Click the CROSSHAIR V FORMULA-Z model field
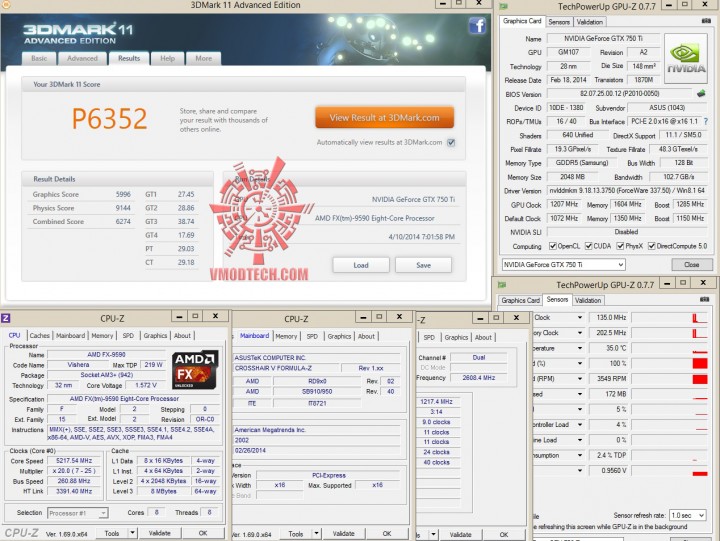The image size is (720, 541). 287,368
